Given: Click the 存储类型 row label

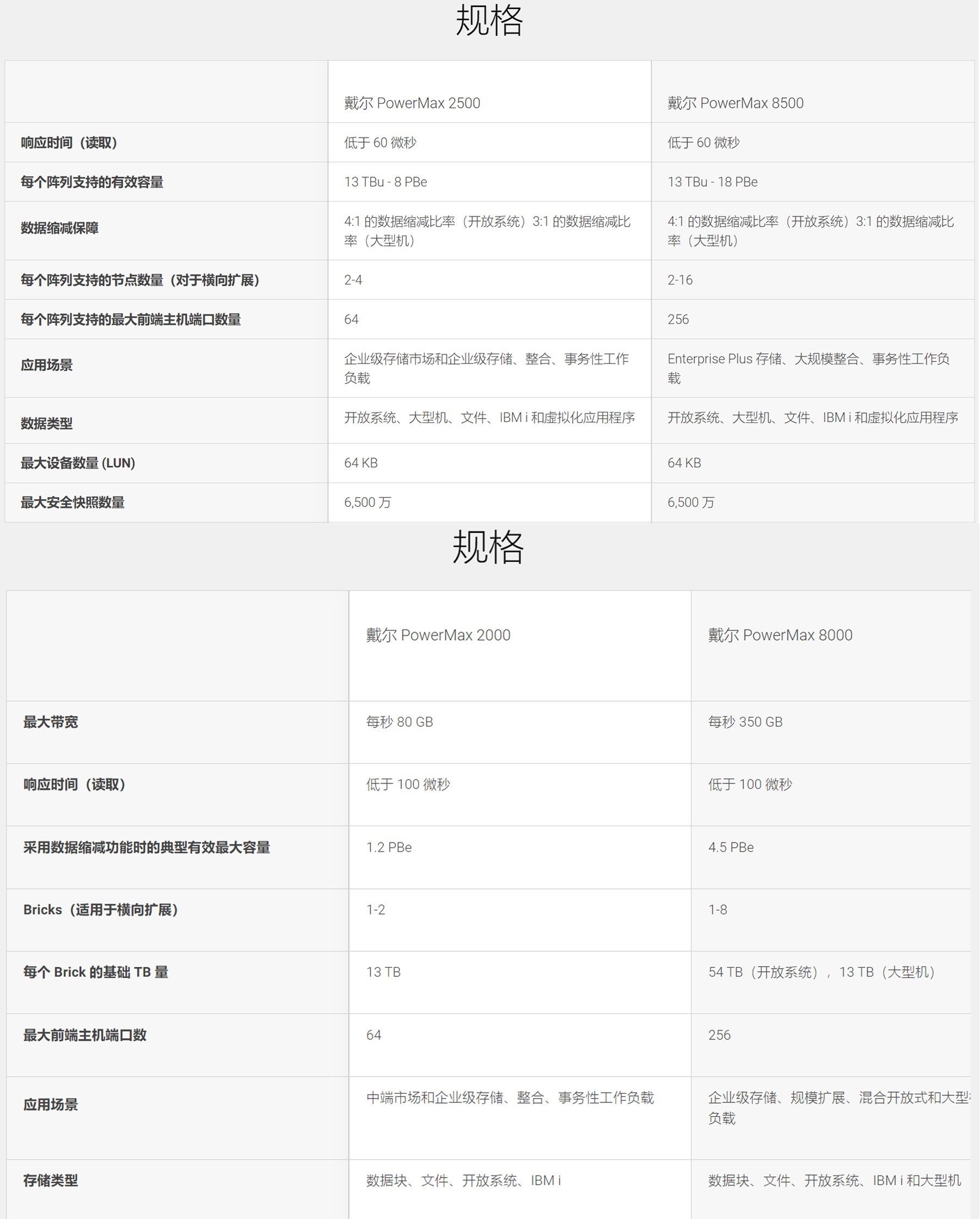Looking at the screenshot, I should 50,1180.
